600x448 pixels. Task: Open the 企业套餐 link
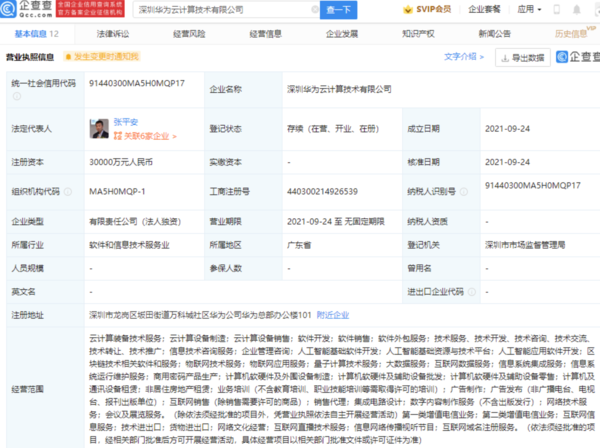pyautogui.click(x=484, y=9)
